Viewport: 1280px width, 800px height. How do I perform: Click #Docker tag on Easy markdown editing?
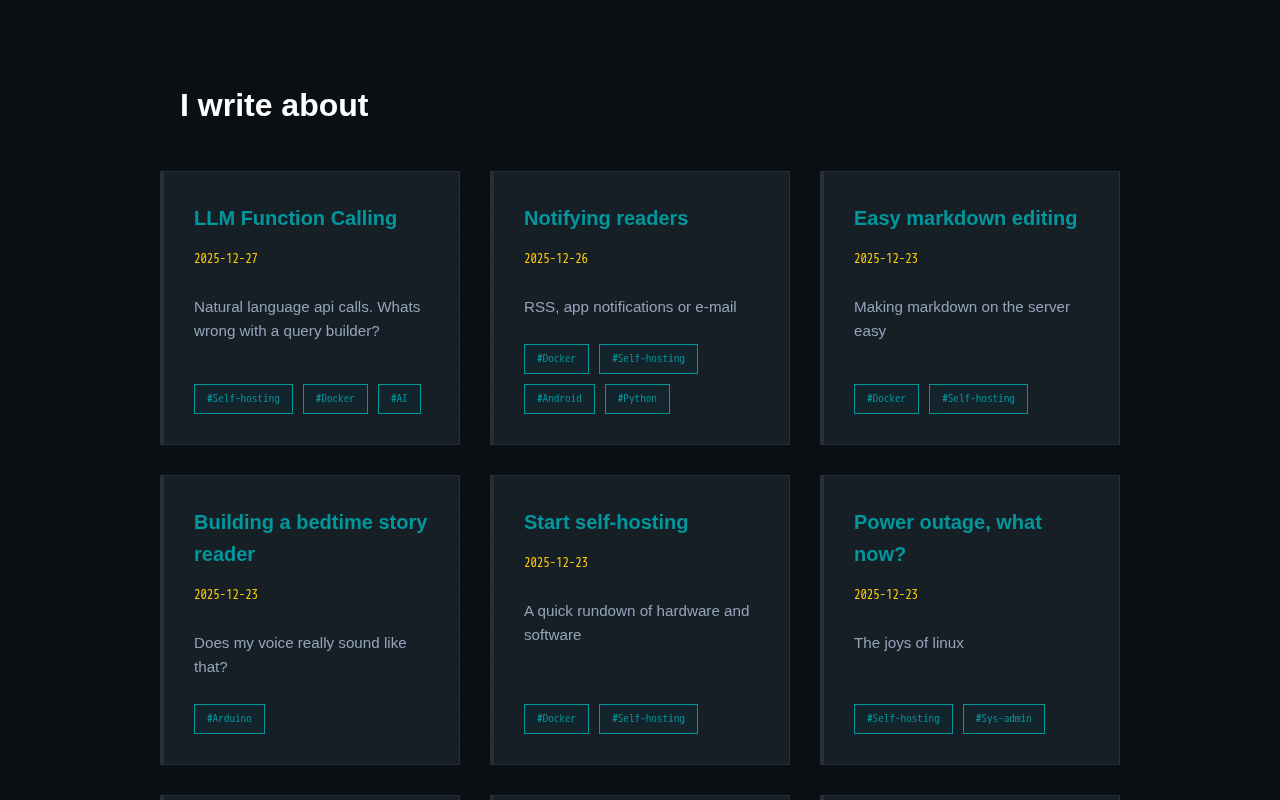[886, 399]
